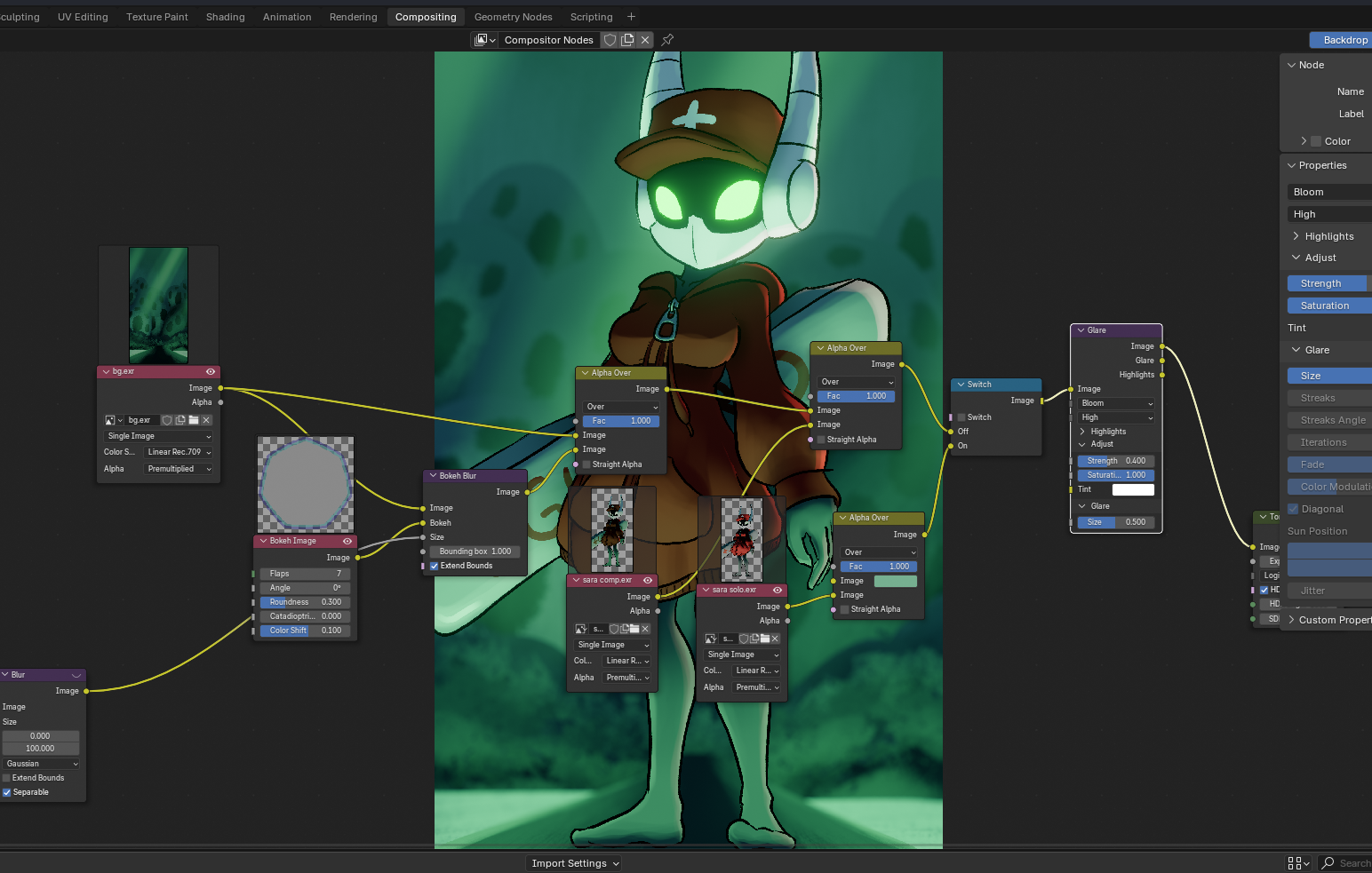Toggle preview eye on sara comp.exr node
This screenshot has width=1372, height=873.
648,580
